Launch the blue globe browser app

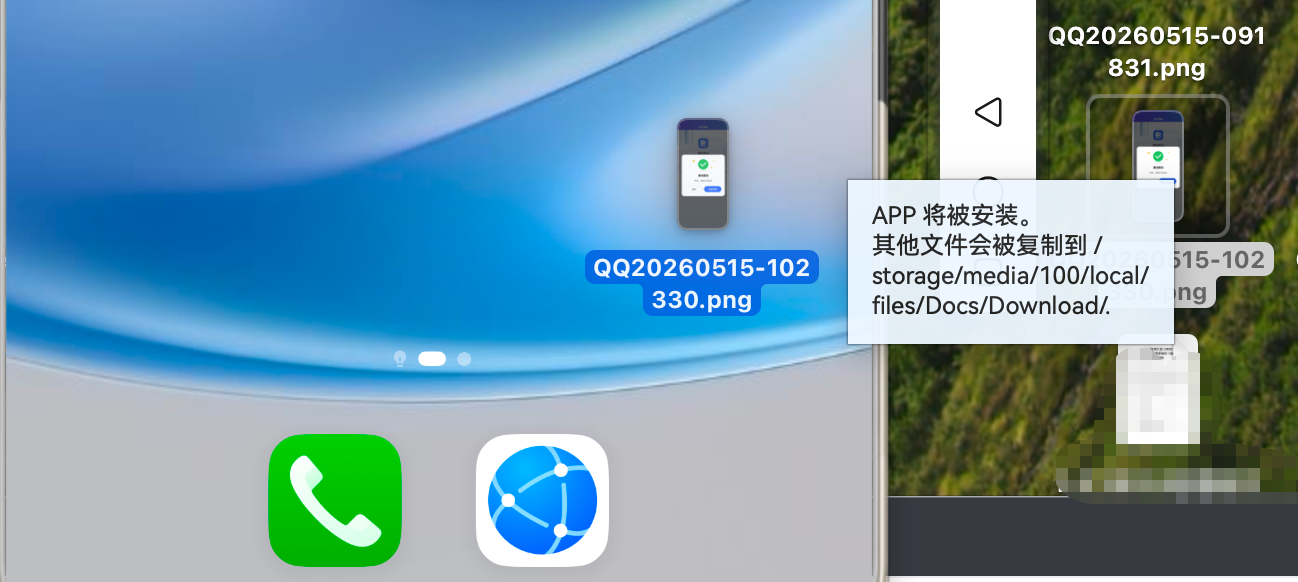click(542, 500)
